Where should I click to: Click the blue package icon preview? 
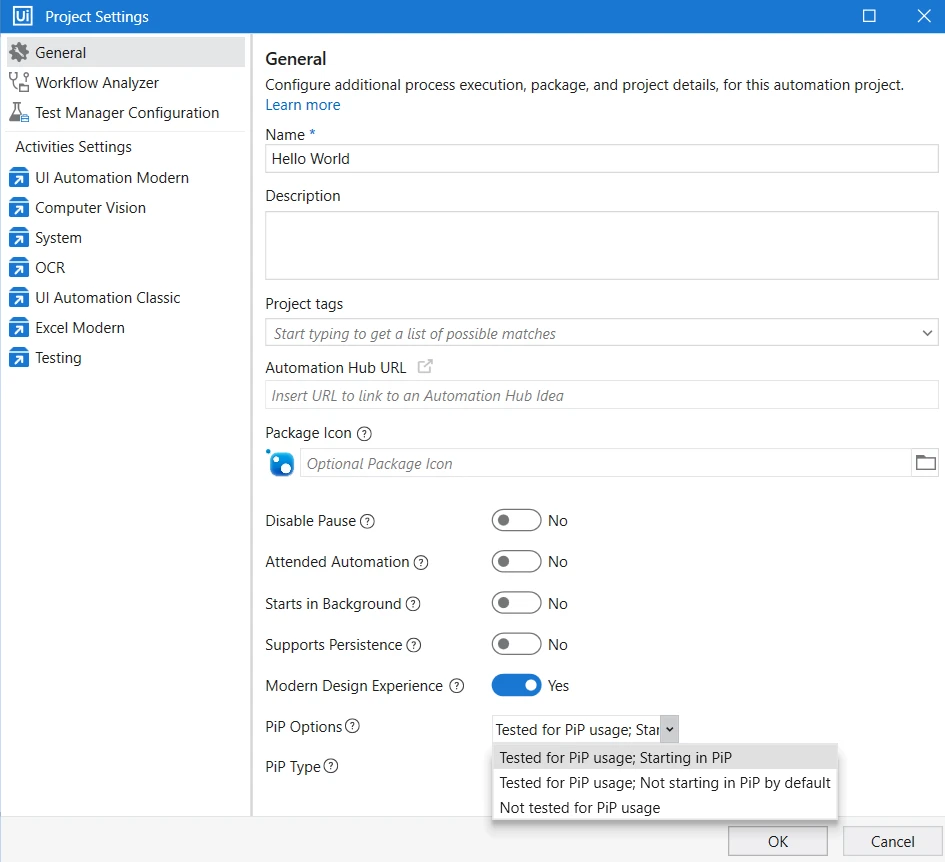coord(280,463)
